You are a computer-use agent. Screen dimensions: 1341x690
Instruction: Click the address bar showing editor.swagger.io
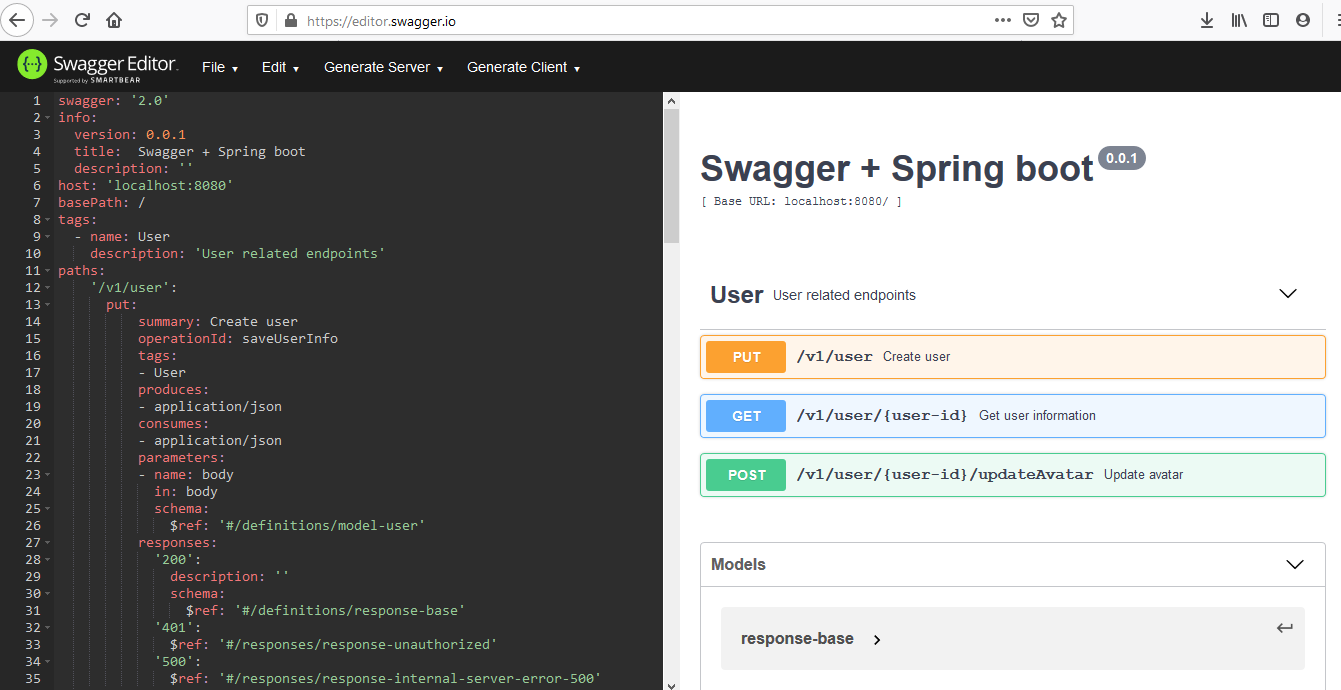(x=640, y=20)
